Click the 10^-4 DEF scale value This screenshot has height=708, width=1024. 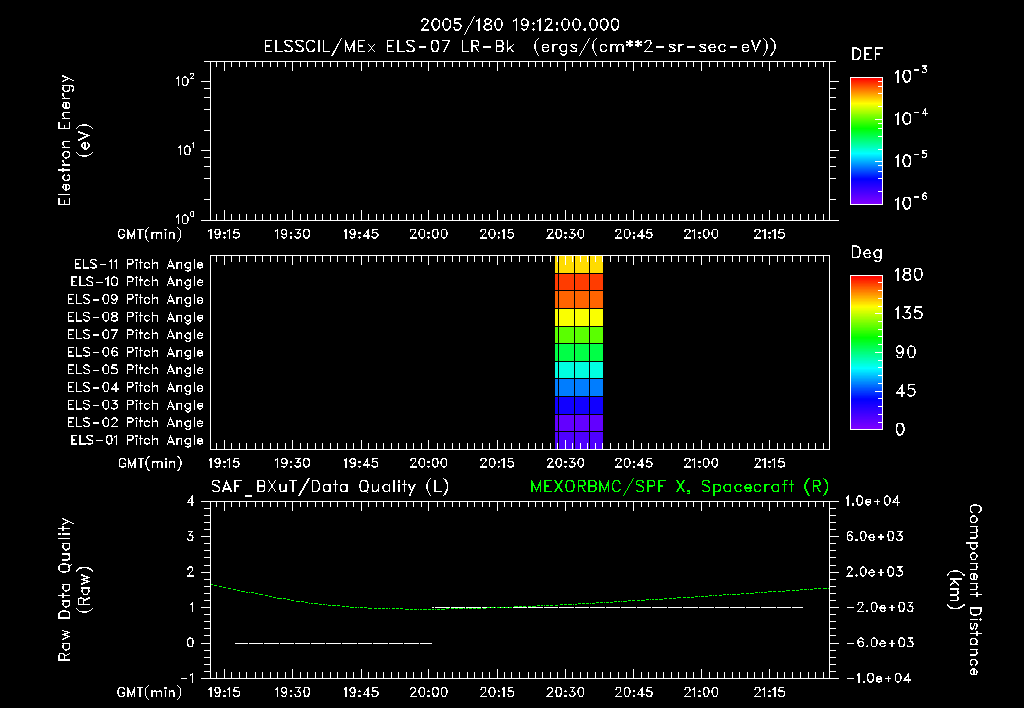tap(910, 117)
